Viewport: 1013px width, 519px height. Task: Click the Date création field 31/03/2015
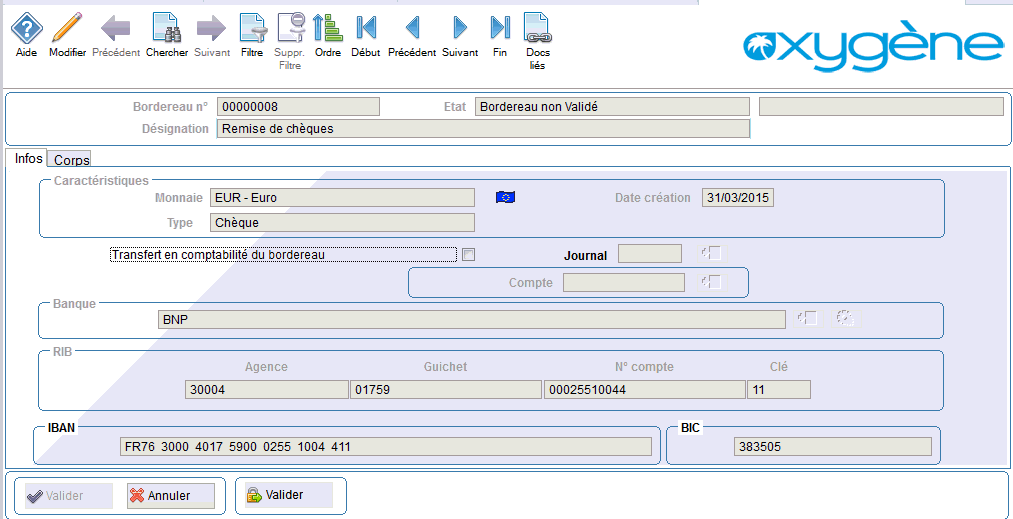coord(738,198)
